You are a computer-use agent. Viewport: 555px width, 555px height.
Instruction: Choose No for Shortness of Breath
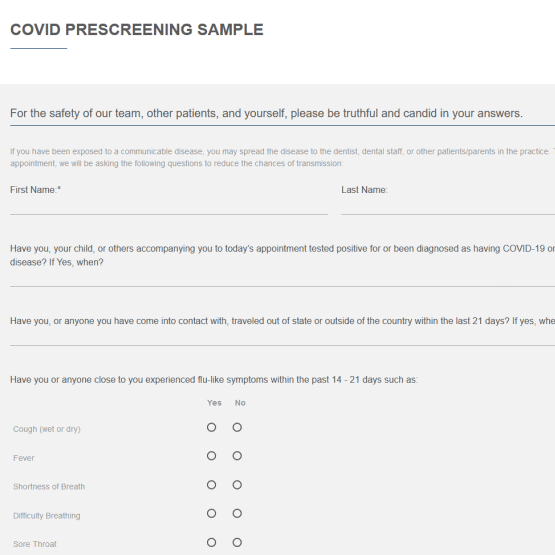(x=237, y=485)
